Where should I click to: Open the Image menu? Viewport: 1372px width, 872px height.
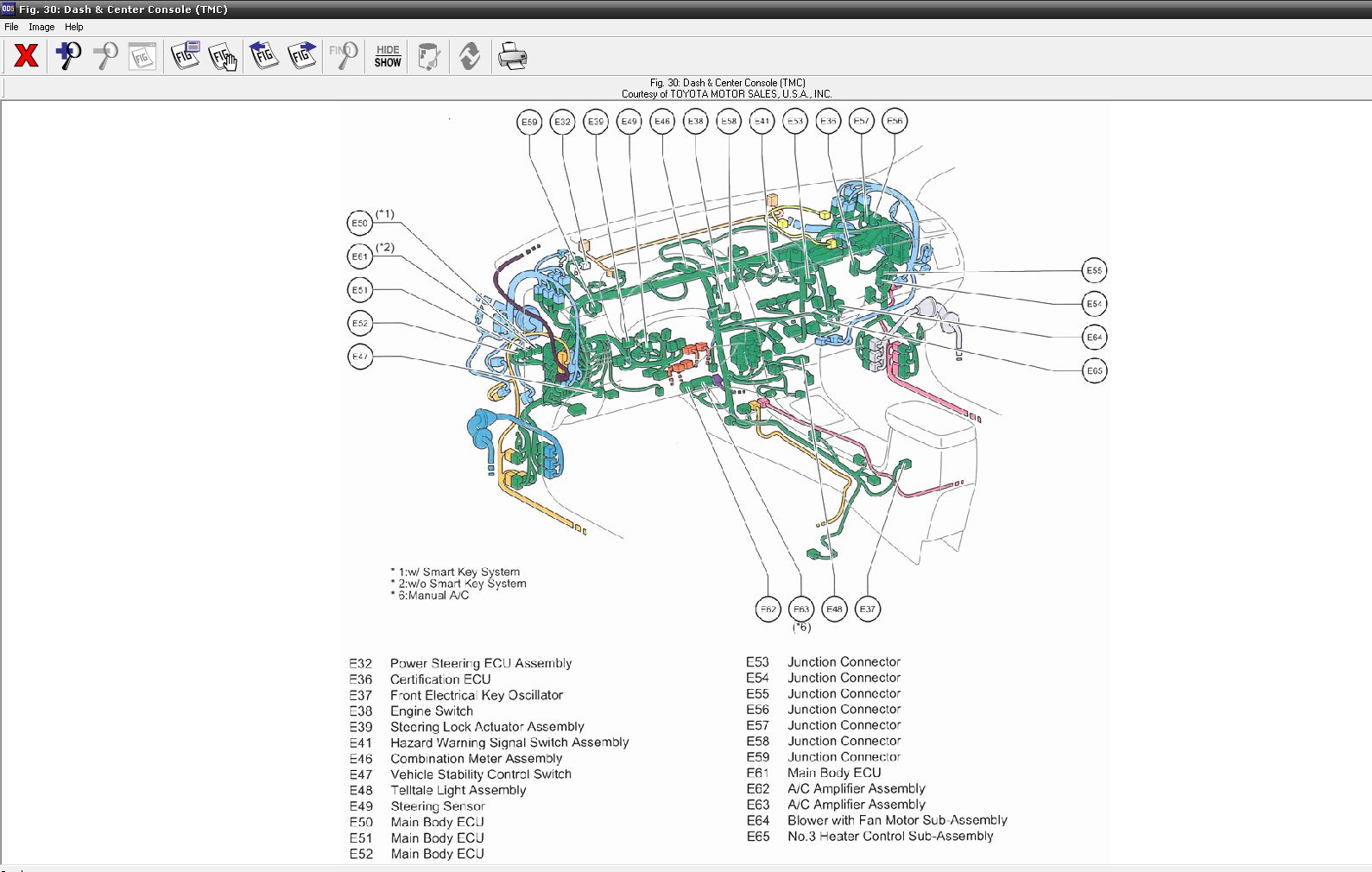[41, 27]
